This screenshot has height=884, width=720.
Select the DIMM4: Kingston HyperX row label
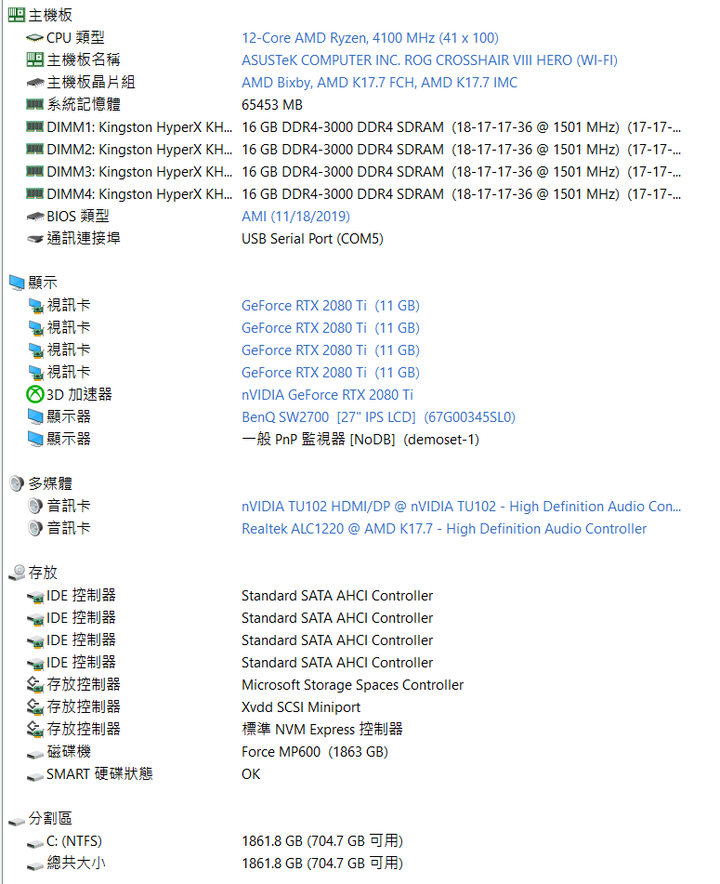click(139, 194)
